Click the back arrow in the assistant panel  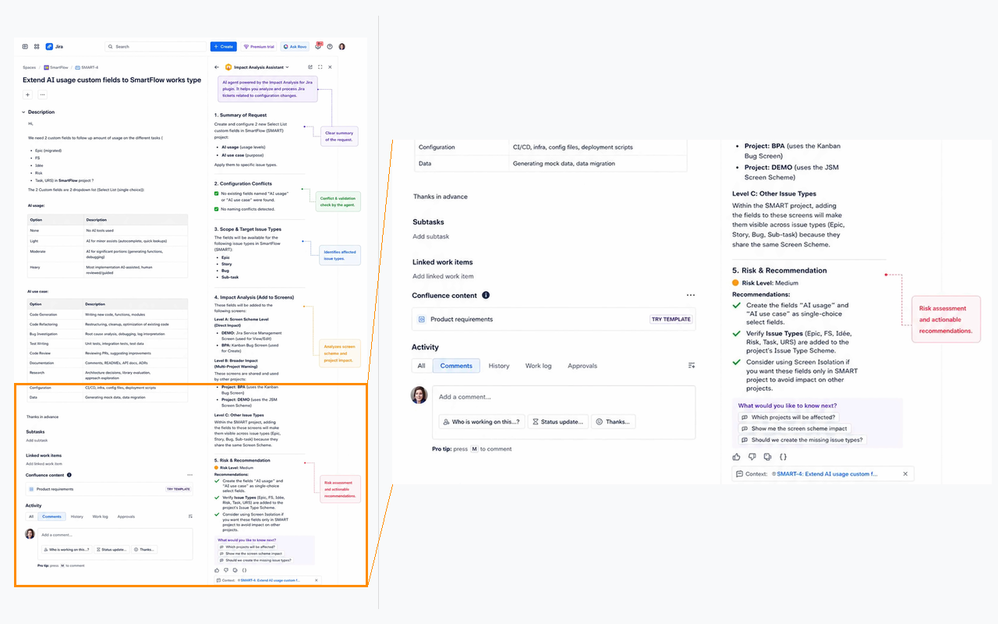tap(217, 67)
